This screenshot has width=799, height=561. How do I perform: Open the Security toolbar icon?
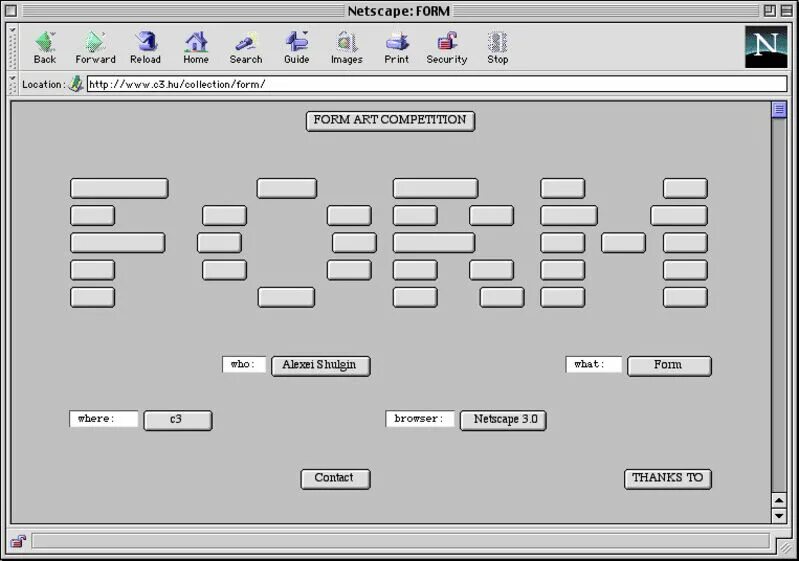(447, 47)
